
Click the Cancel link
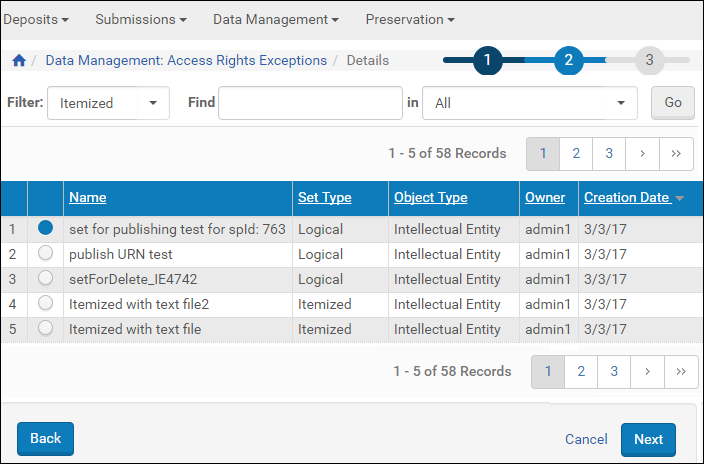(586, 439)
